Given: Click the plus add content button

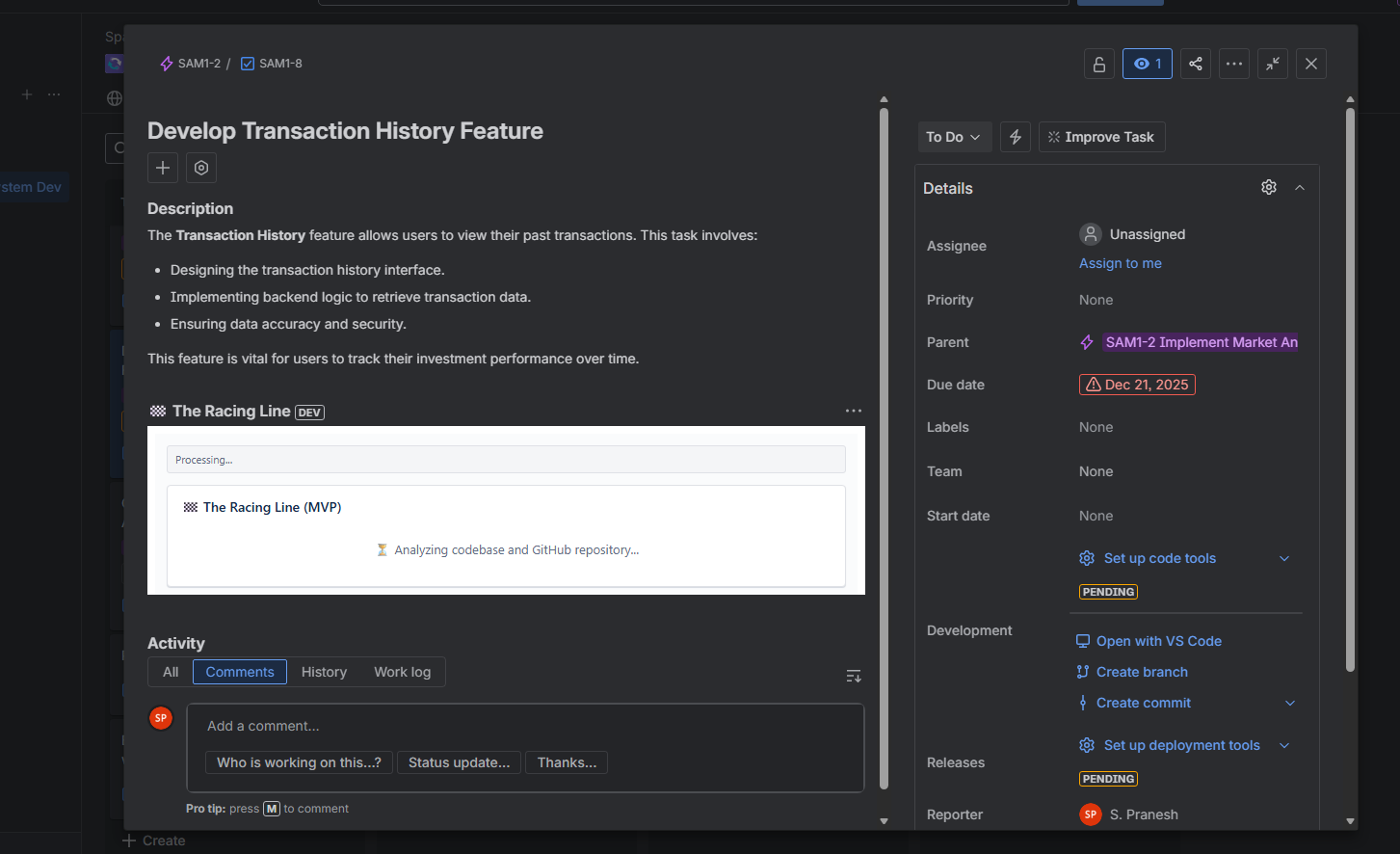Looking at the screenshot, I should (163, 168).
